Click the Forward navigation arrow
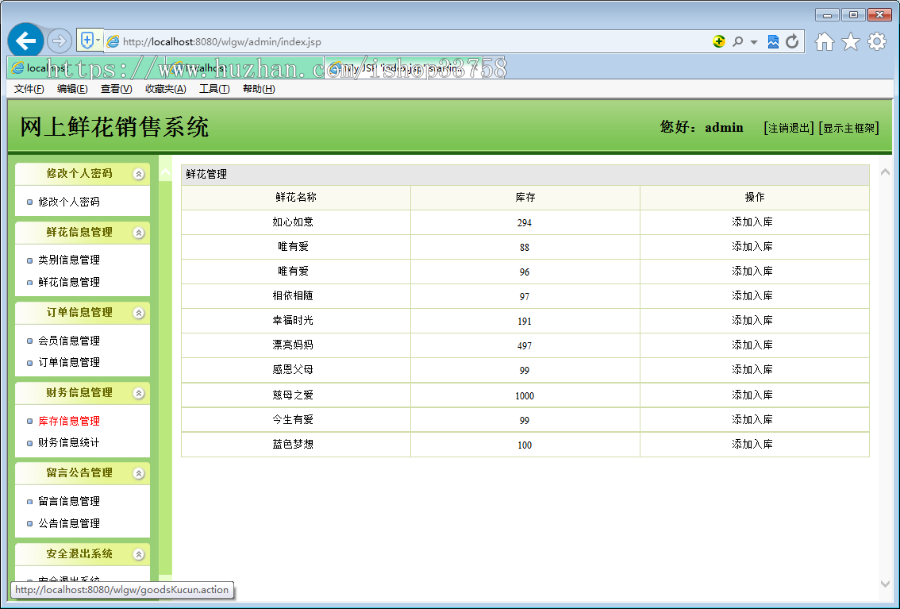This screenshot has width=900, height=609. [58, 40]
